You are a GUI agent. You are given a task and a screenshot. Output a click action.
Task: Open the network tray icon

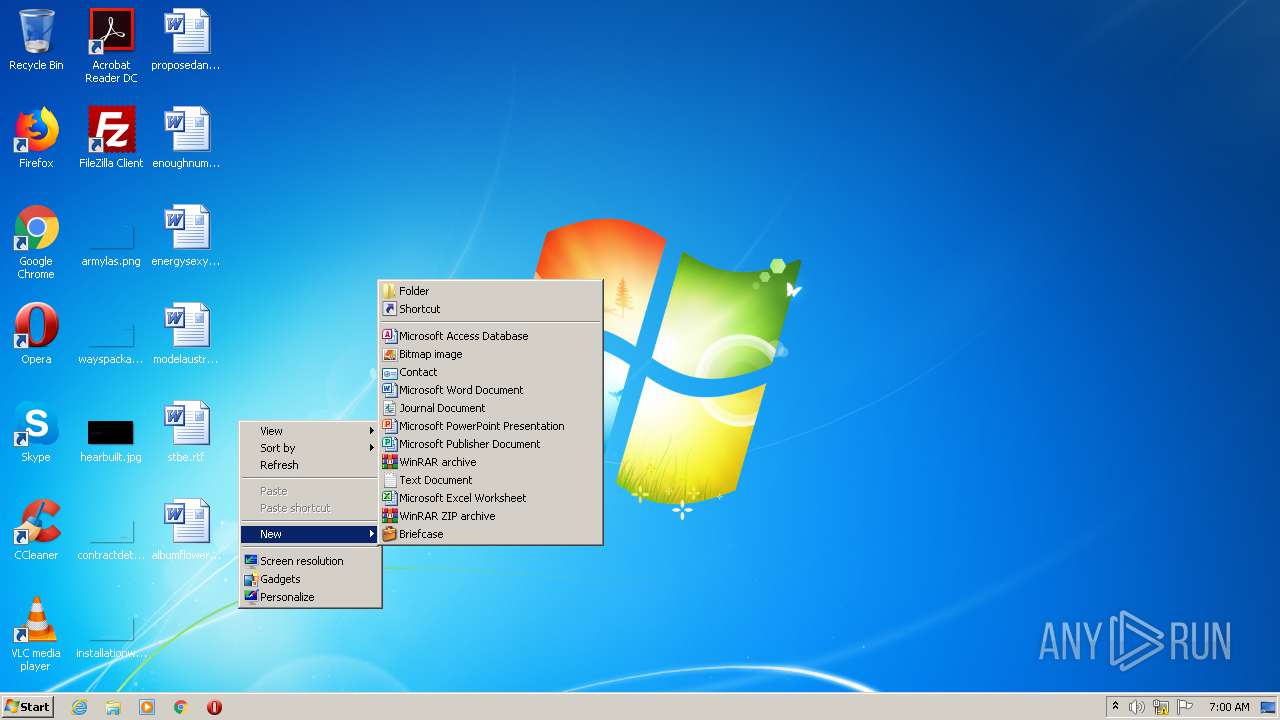click(1161, 707)
